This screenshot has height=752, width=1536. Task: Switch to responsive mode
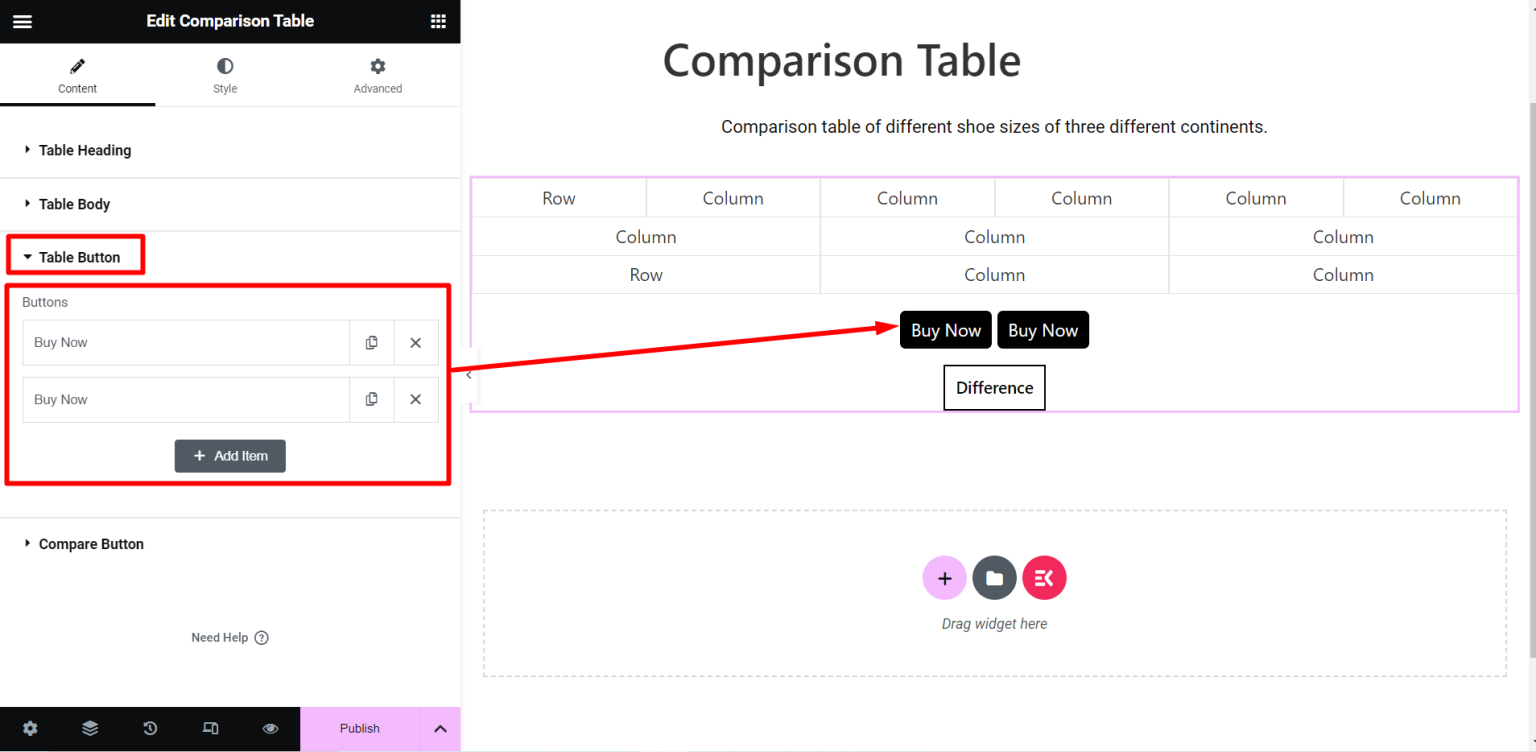[210, 728]
